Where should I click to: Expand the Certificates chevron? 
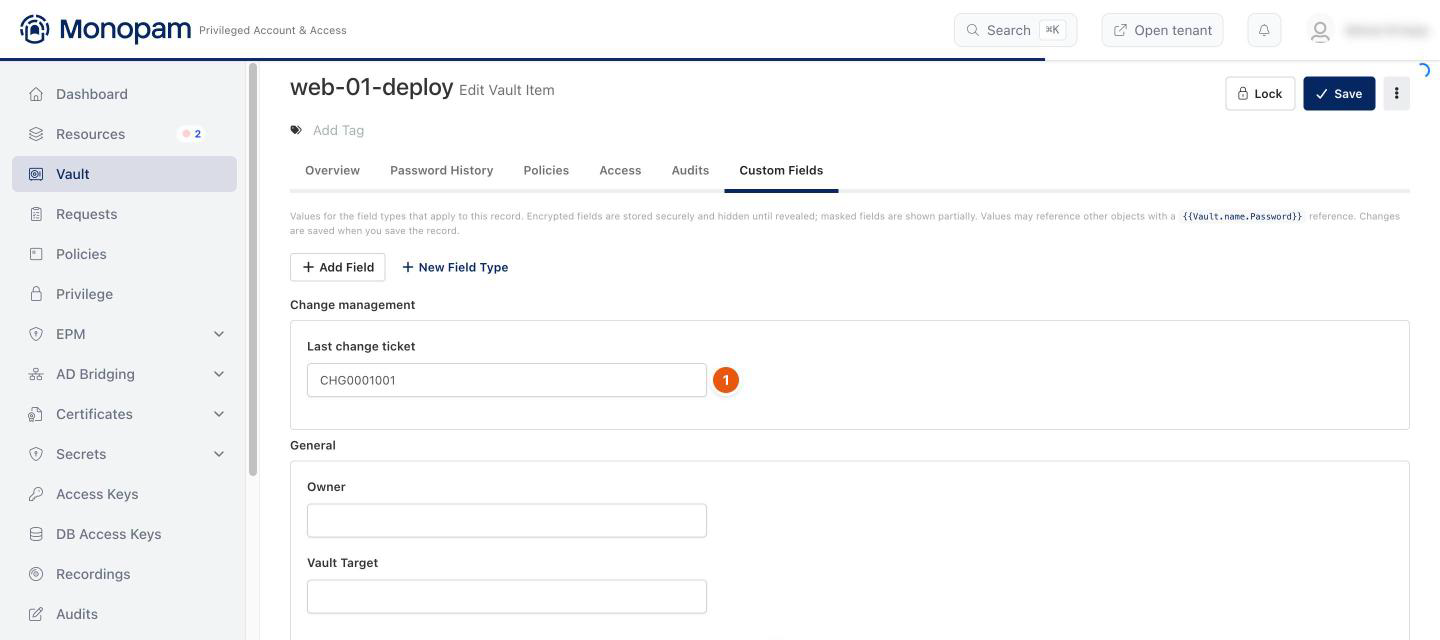point(219,414)
